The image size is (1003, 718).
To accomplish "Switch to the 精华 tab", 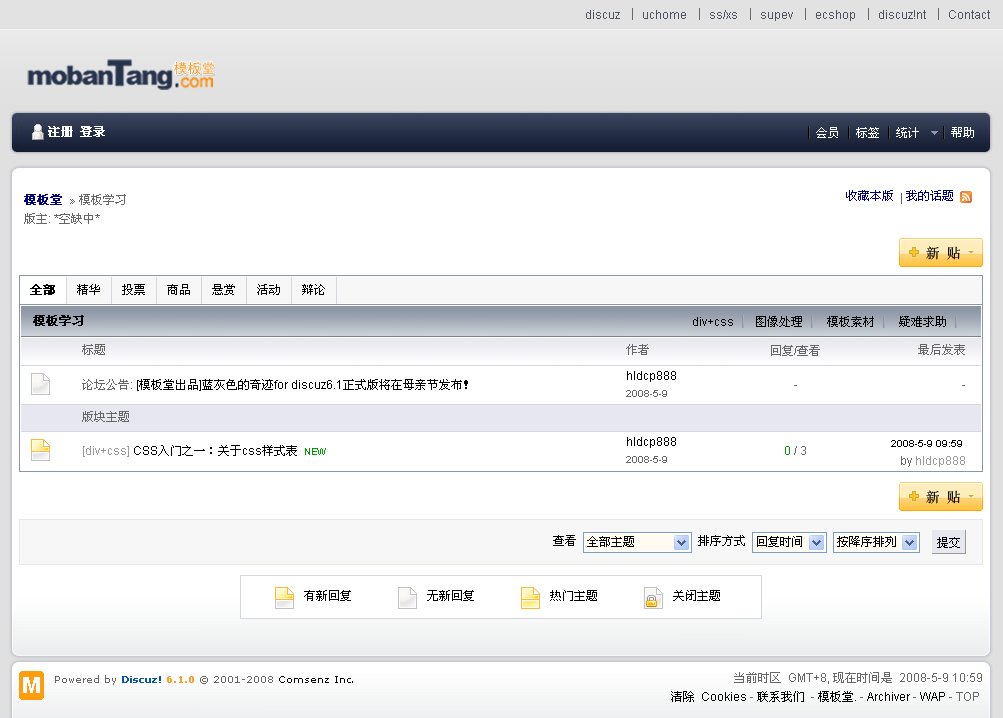I will coord(88,290).
